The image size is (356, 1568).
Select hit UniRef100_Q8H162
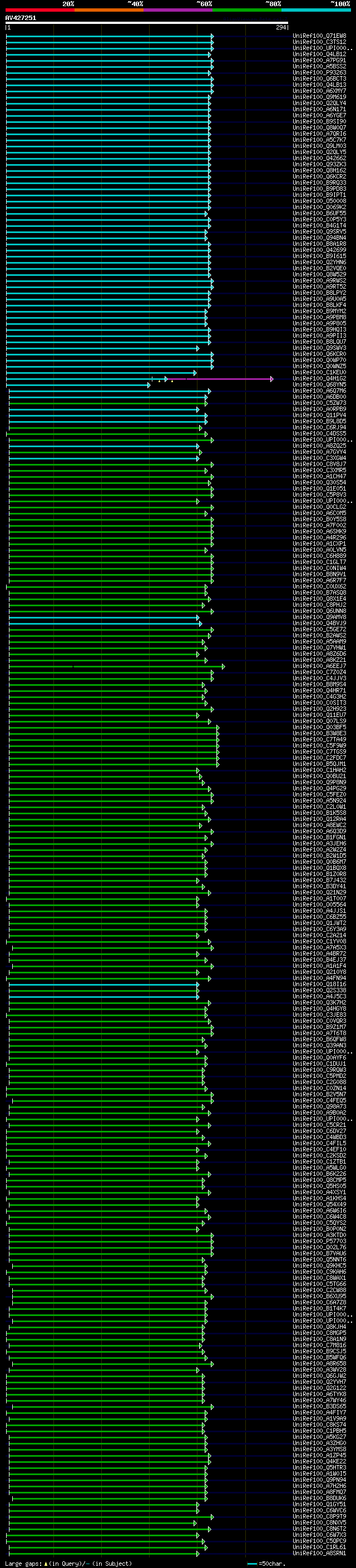pyautogui.click(x=319, y=170)
